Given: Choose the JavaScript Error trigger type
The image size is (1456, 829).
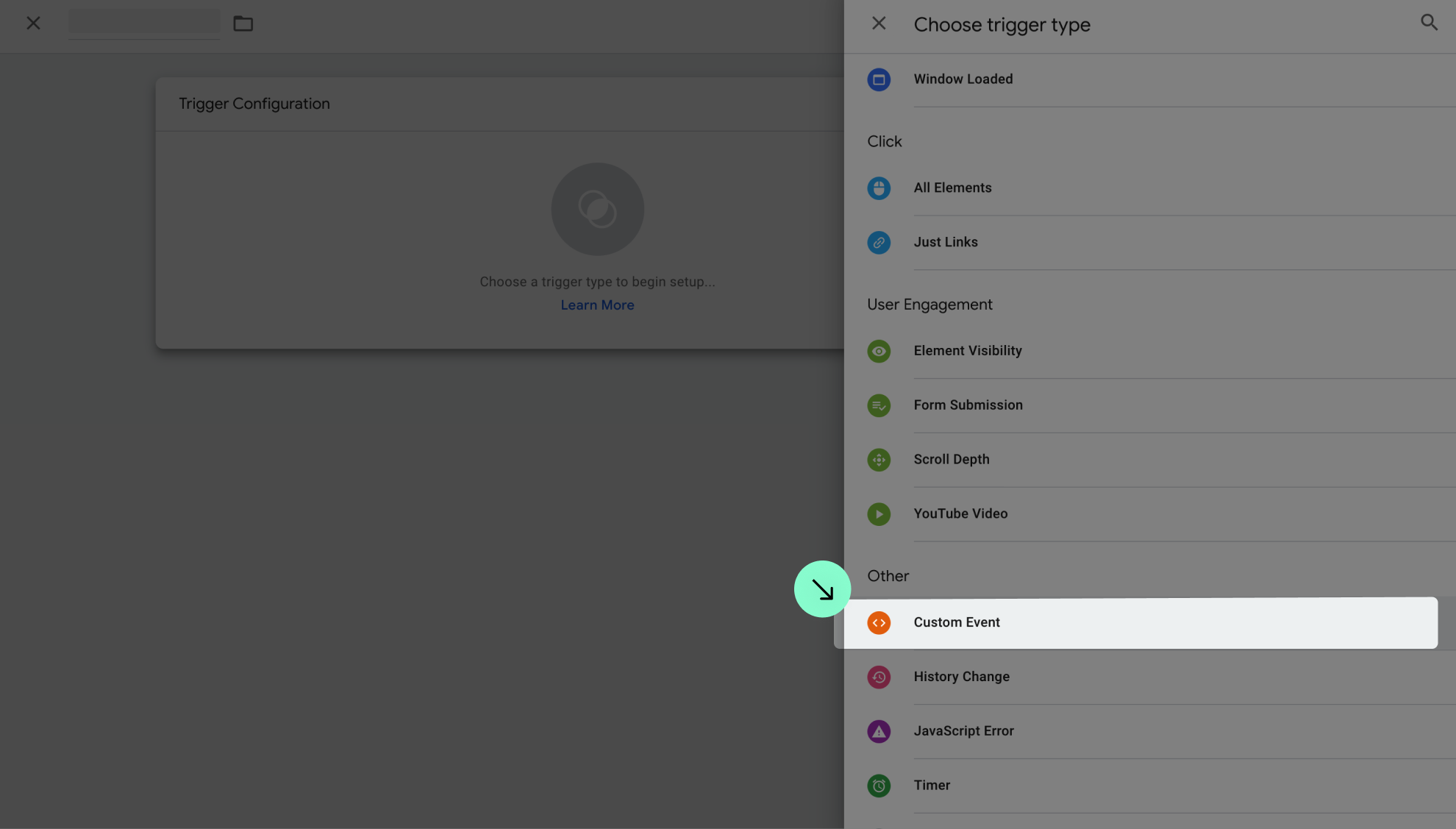Looking at the screenshot, I should tap(1150, 732).
